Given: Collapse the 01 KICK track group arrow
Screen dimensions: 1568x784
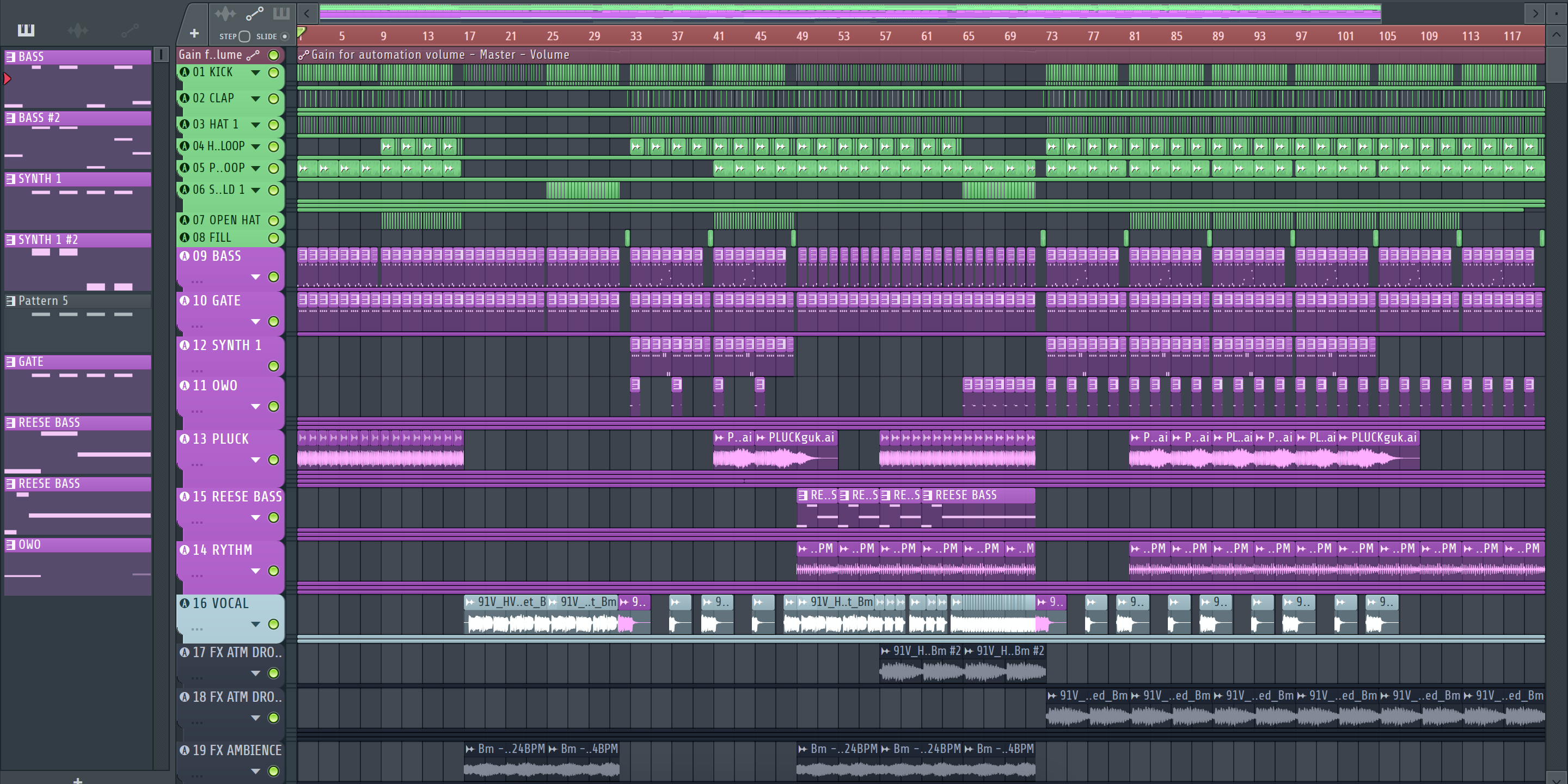Looking at the screenshot, I should (256, 72).
